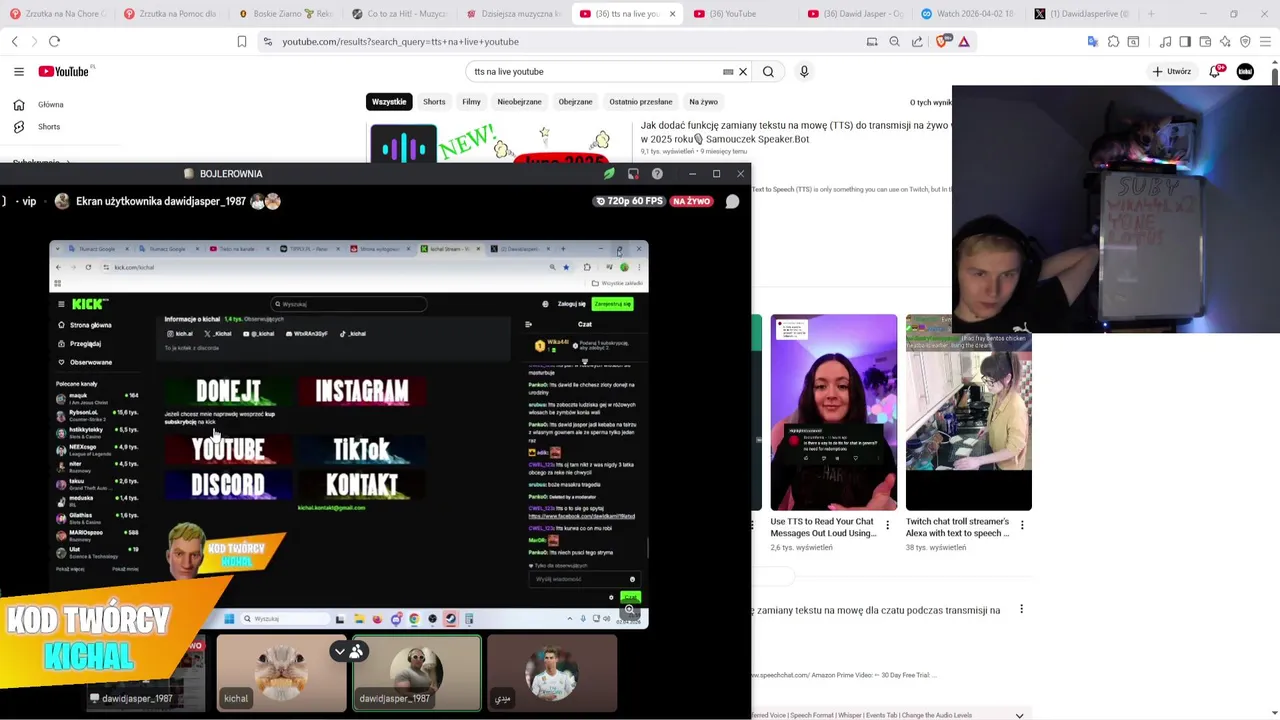Click the Utwórz create button
This screenshot has width=1280, height=720.
tap(1171, 71)
